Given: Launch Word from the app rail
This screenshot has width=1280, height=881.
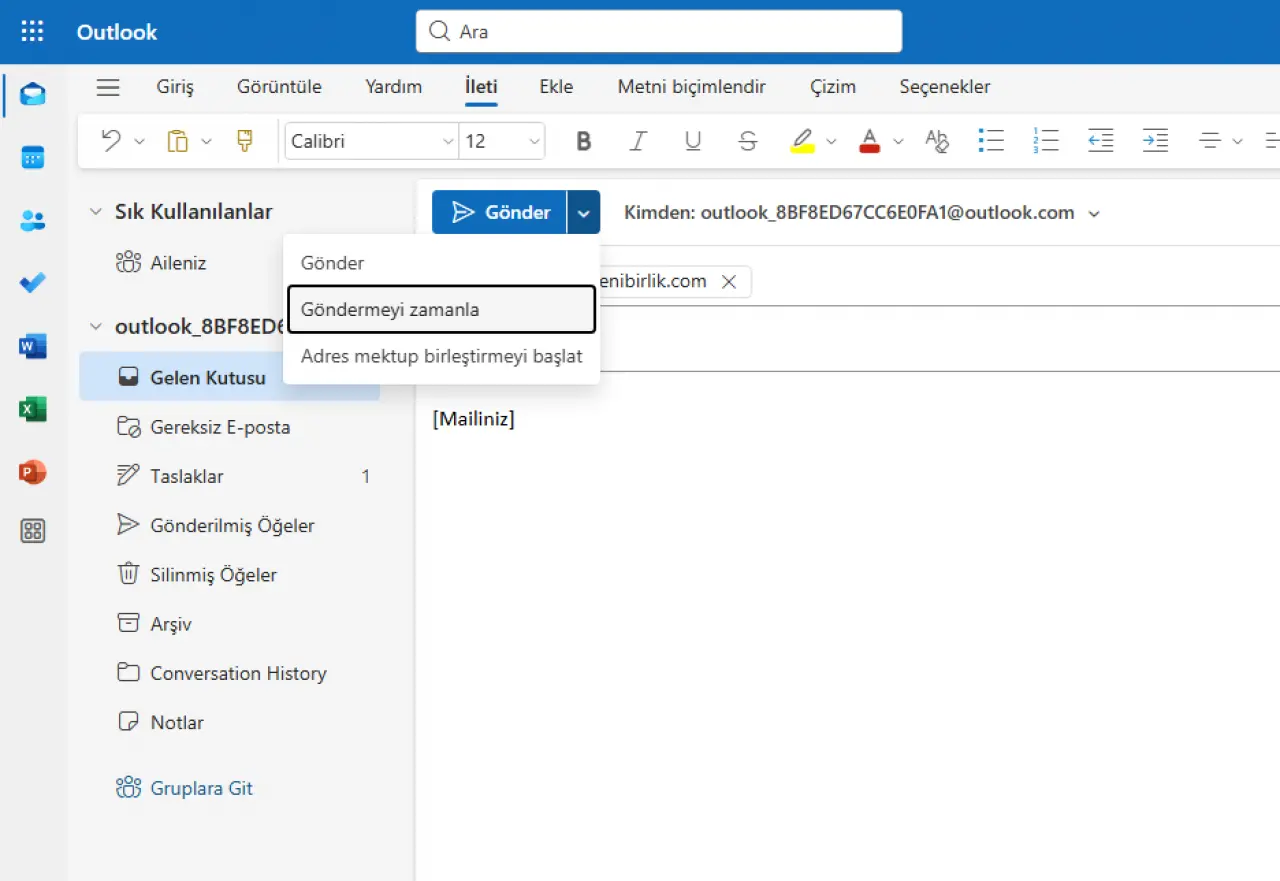Looking at the screenshot, I should tap(33, 347).
